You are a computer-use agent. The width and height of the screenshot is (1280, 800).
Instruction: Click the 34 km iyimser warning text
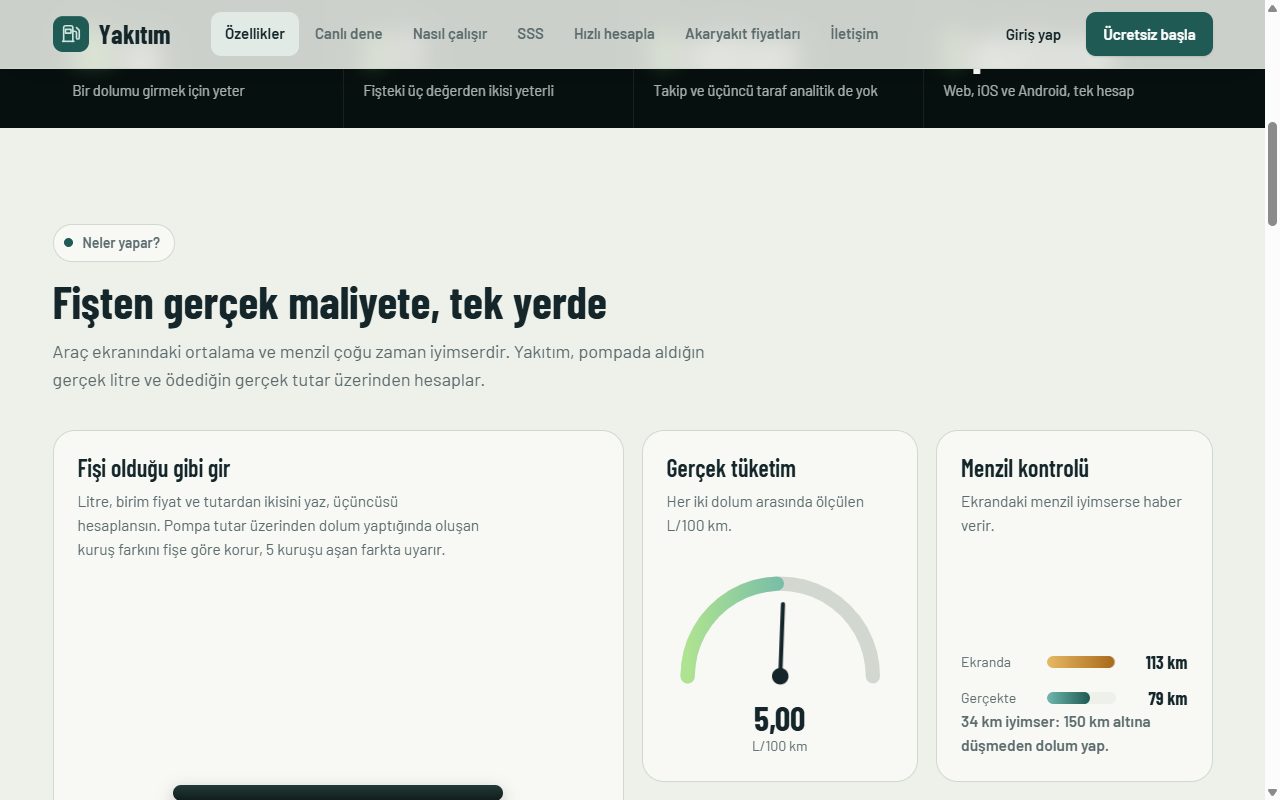point(1056,734)
